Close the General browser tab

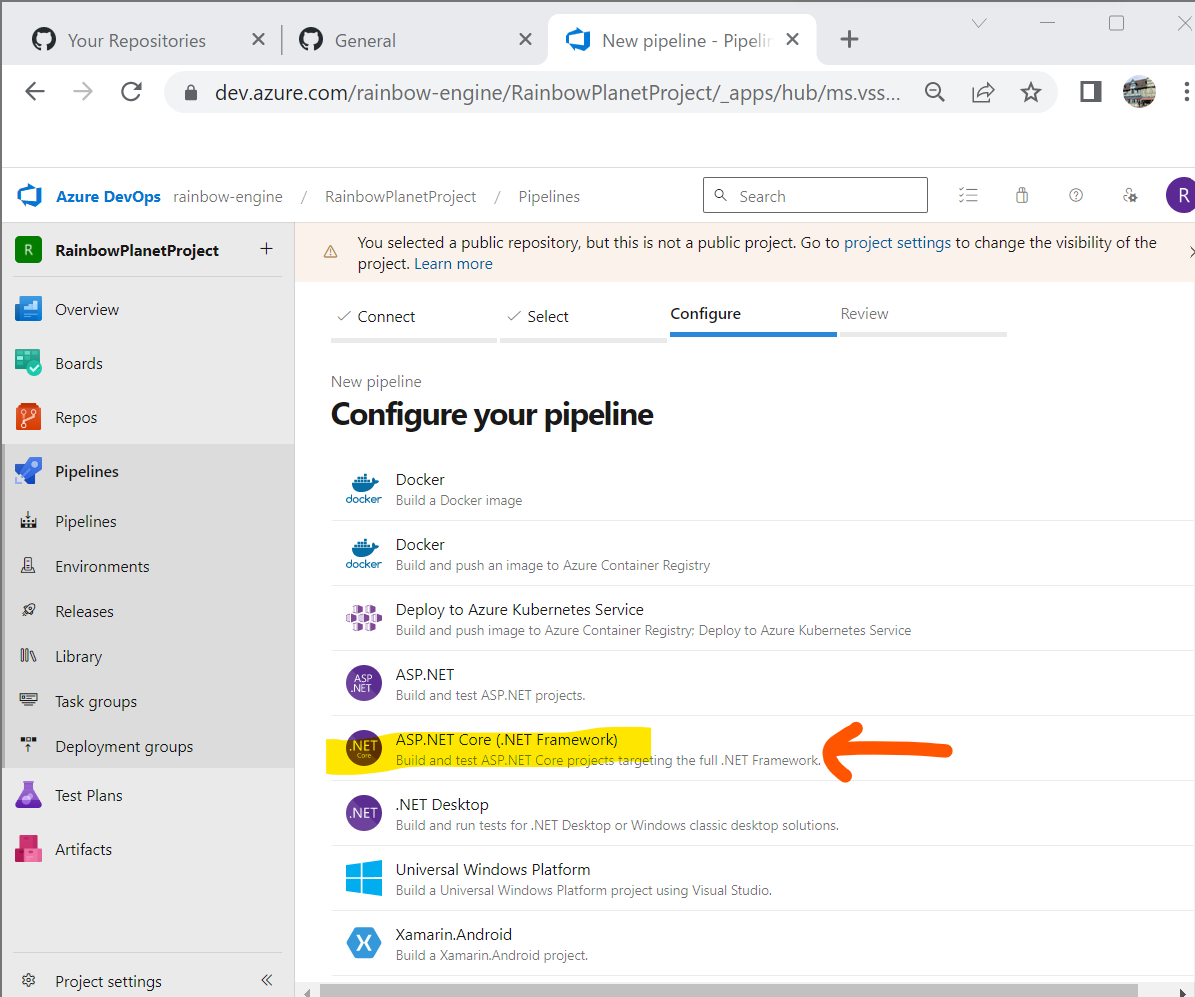tap(525, 39)
